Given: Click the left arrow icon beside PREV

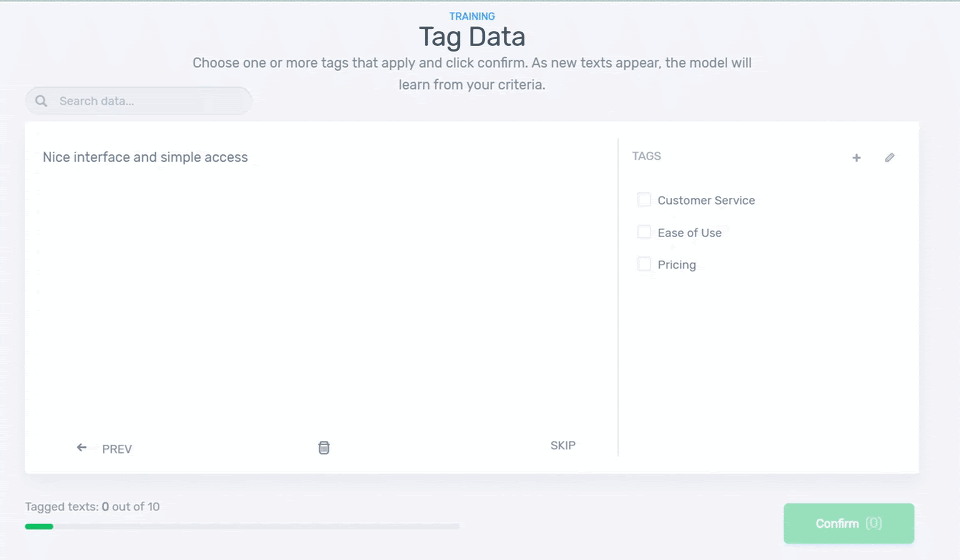Looking at the screenshot, I should pos(82,448).
